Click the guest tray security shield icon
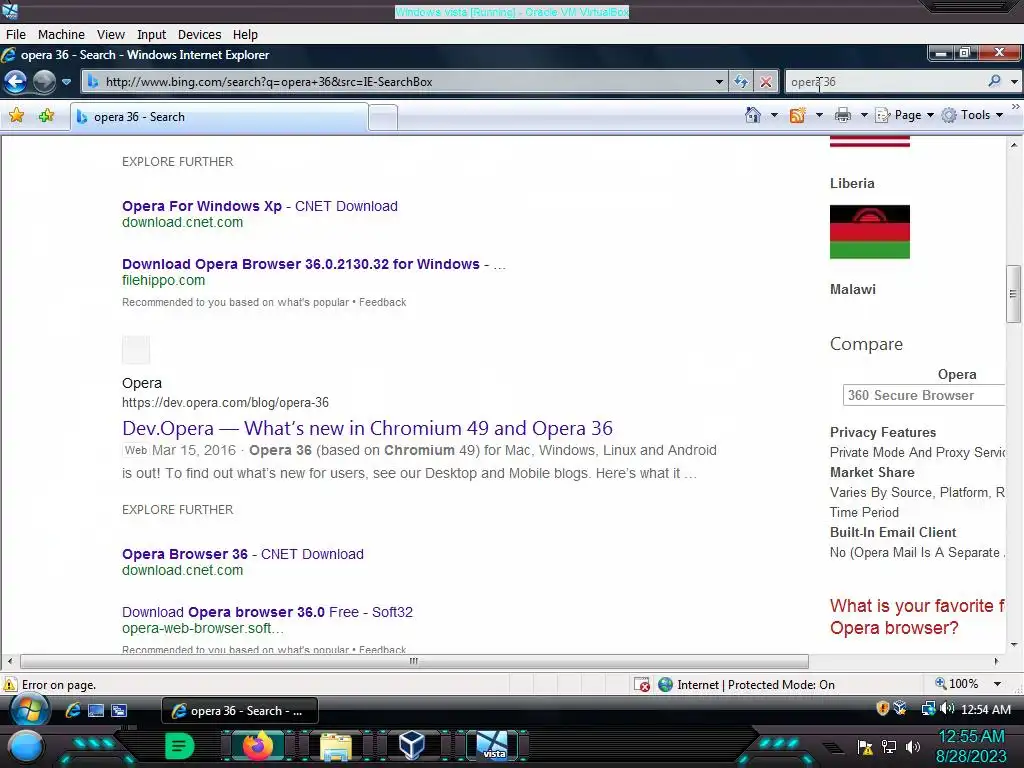 point(882,708)
